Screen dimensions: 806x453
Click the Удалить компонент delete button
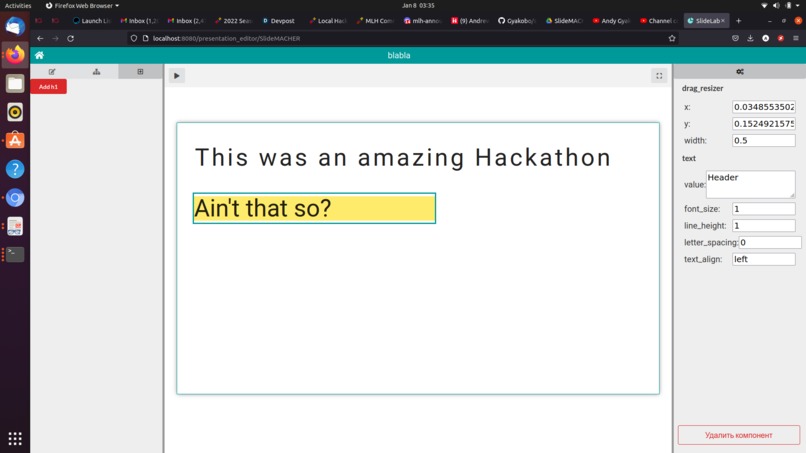pyautogui.click(x=739, y=435)
